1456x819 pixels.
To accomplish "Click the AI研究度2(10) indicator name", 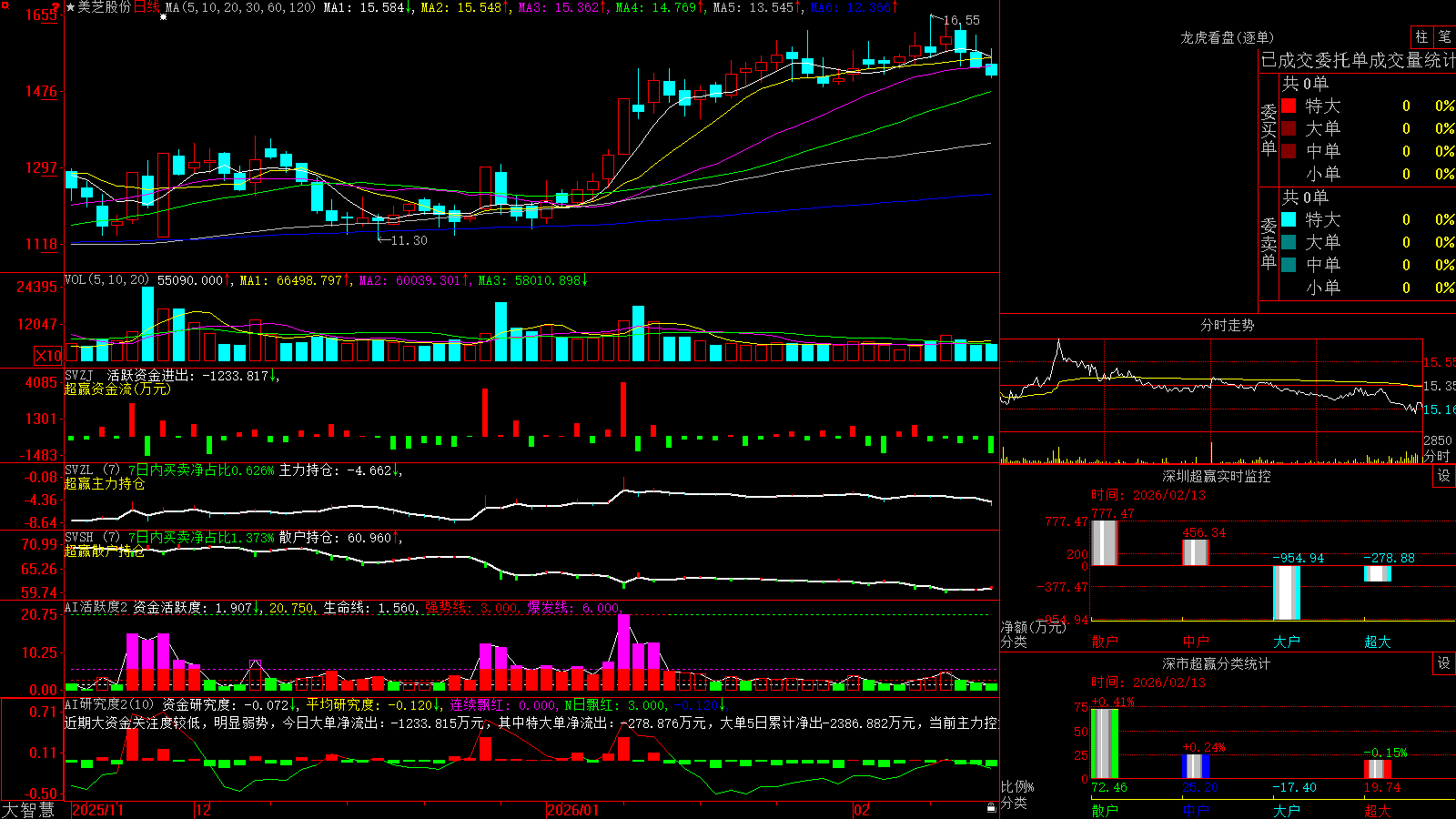I will pyautogui.click(x=109, y=704).
